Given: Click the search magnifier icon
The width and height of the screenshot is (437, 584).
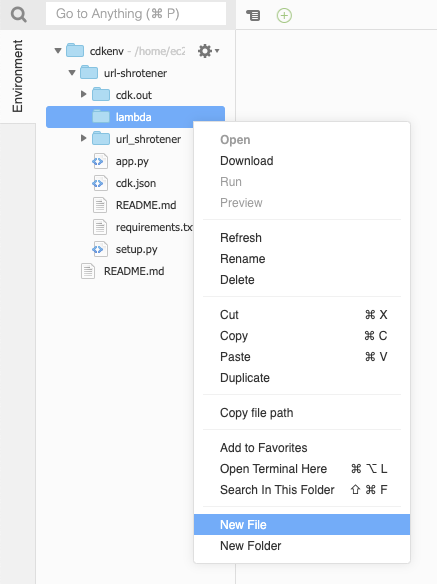Looking at the screenshot, I should (19, 15).
